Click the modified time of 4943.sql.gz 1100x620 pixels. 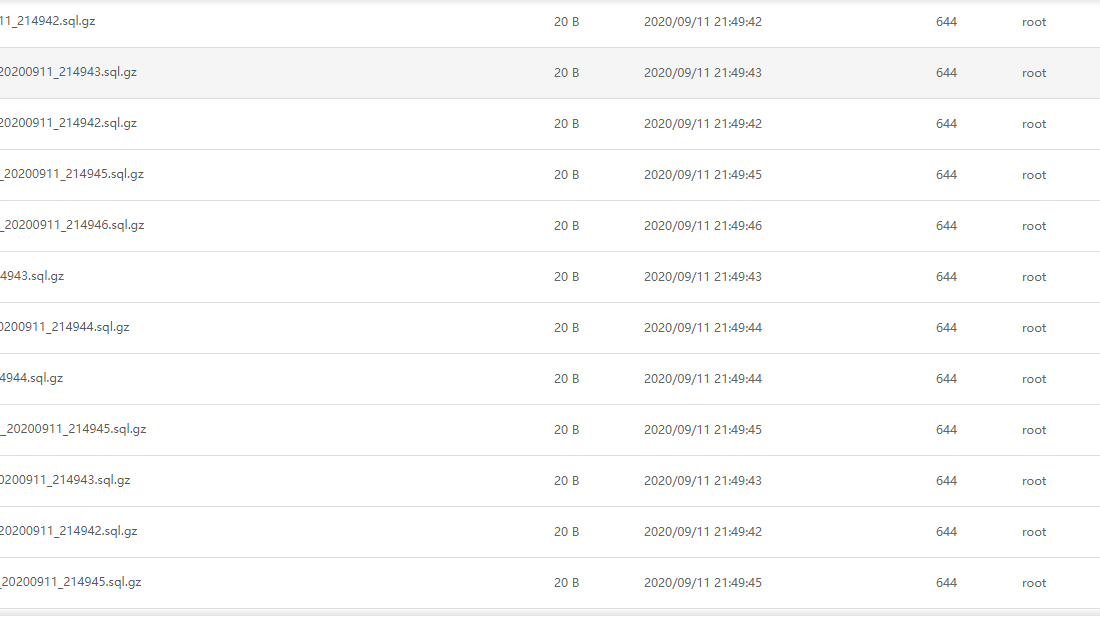pyautogui.click(x=702, y=277)
